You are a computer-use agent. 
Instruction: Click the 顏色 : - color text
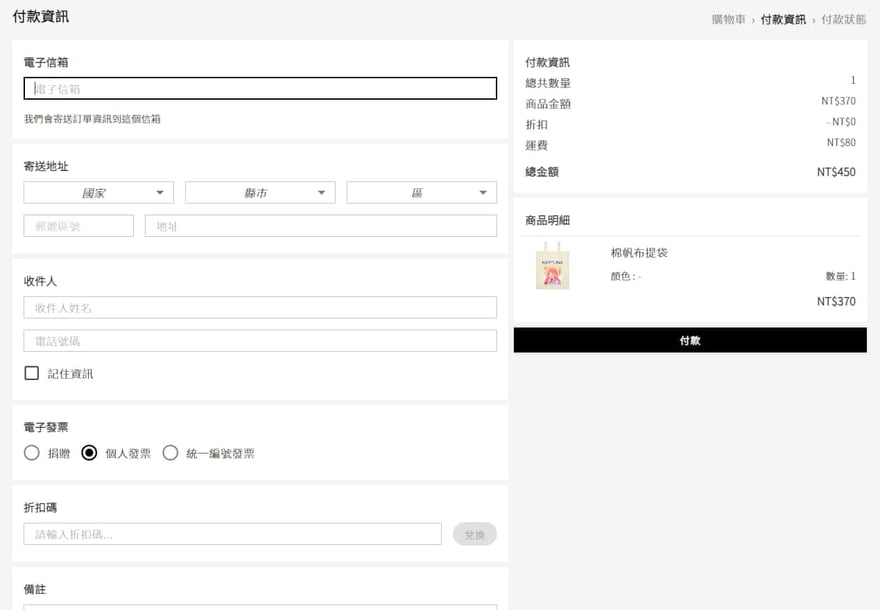tap(626, 276)
